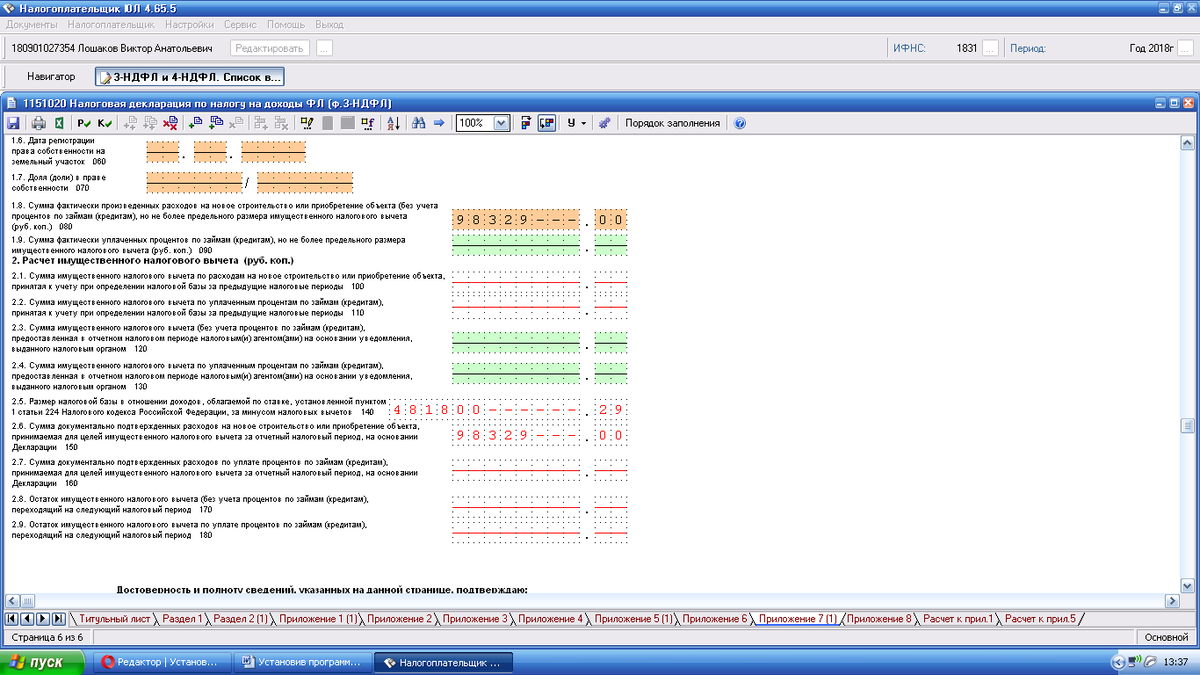Viewport: 1200px width, 675px height.
Task: Click the 'Редактировать' button
Action: click(270, 47)
